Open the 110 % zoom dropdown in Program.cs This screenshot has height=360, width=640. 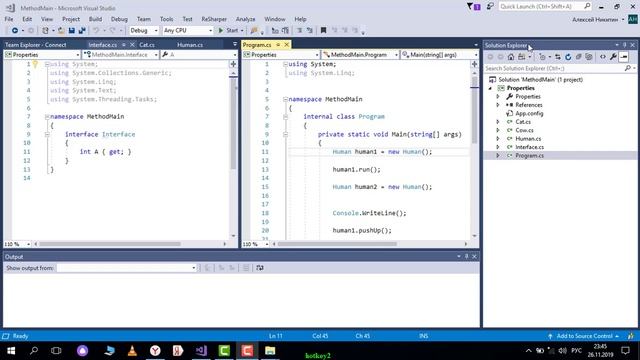point(267,244)
